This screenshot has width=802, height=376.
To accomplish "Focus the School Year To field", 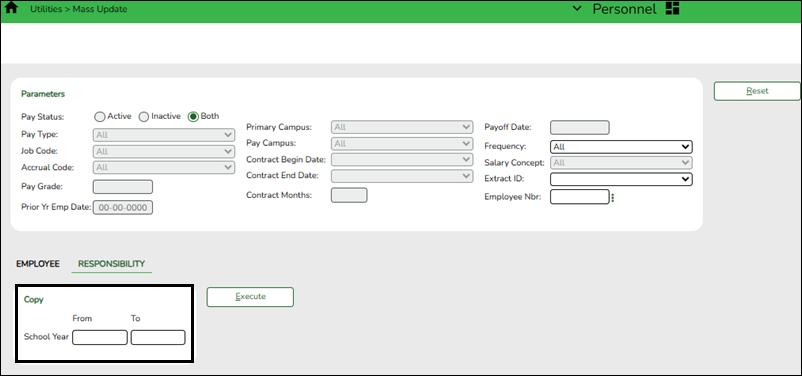I will pos(158,338).
